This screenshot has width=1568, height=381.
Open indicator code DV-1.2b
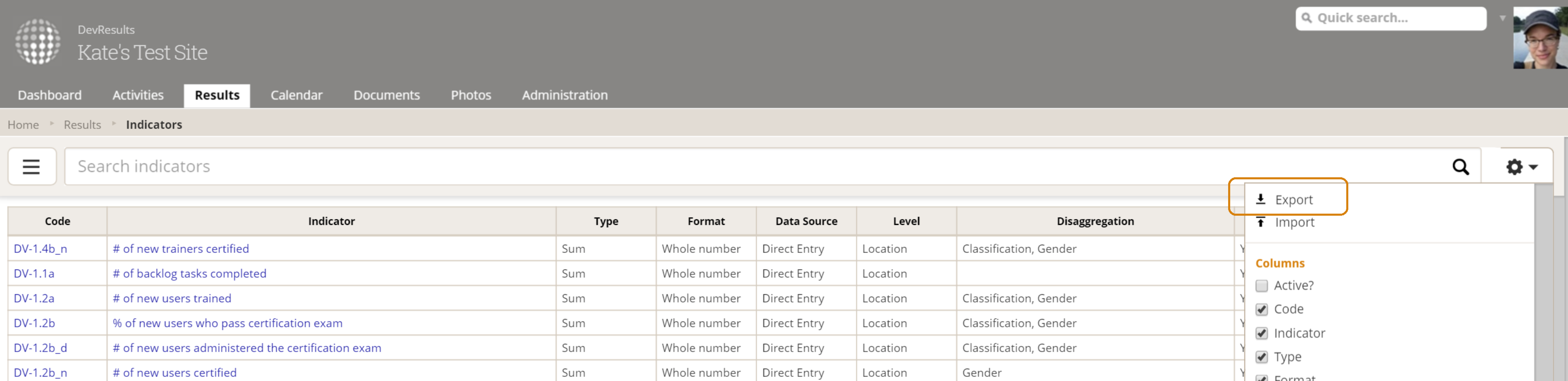(x=34, y=323)
